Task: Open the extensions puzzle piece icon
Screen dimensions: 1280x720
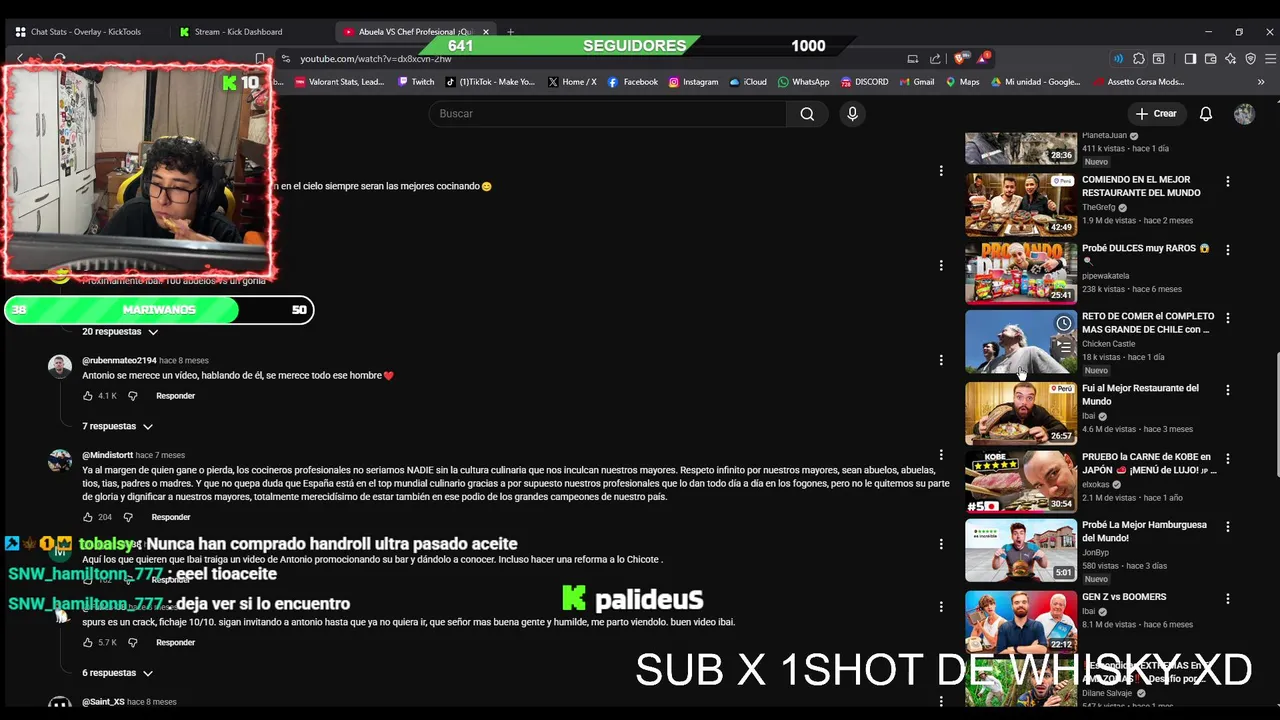Action: click(x=1139, y=59)
